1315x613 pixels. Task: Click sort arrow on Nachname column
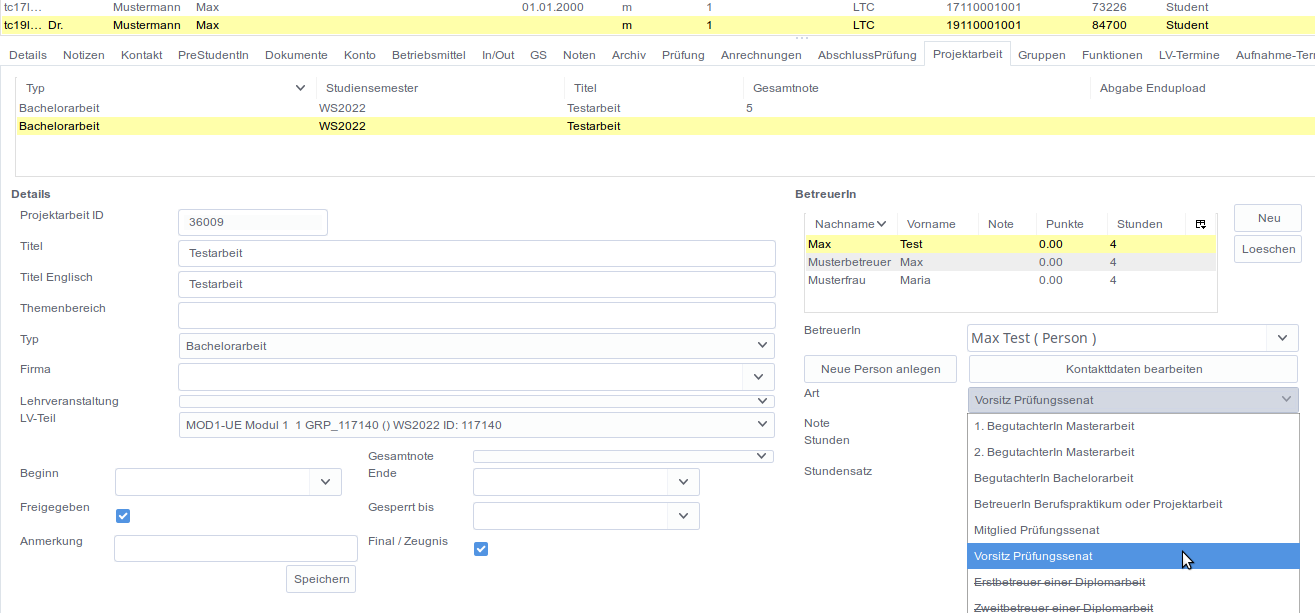pyautogui.click(x=882, y=224)
